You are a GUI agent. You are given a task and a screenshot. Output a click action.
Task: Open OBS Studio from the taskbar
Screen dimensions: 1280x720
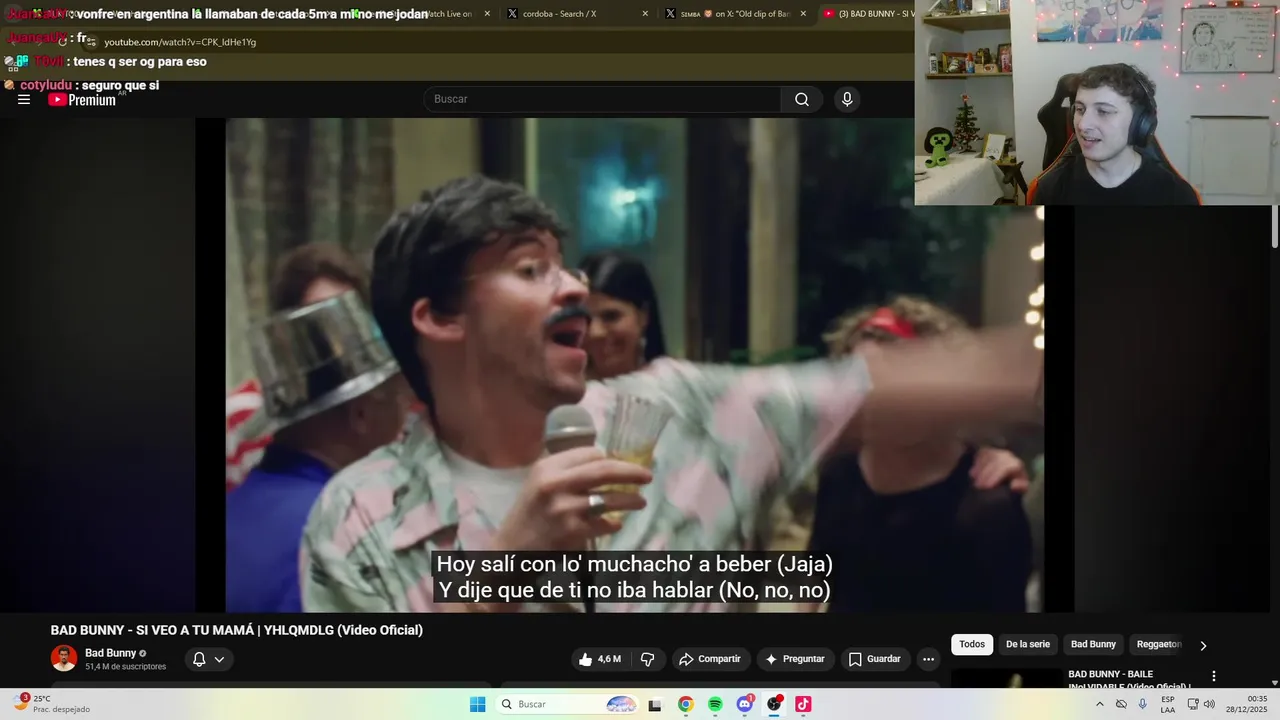click(774, 704)
